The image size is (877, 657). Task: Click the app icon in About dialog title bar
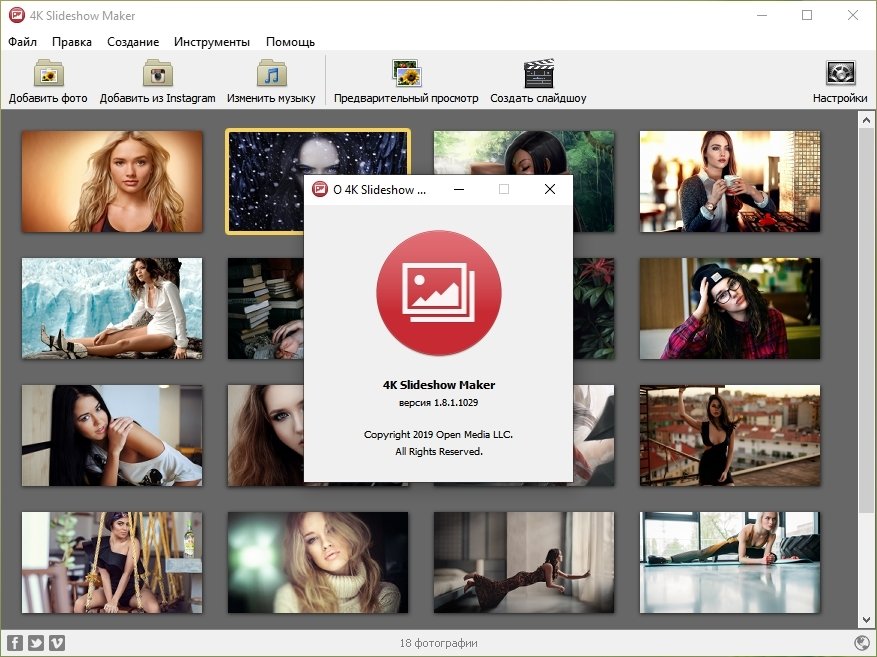pyautogui.click(x=319, y=190)
